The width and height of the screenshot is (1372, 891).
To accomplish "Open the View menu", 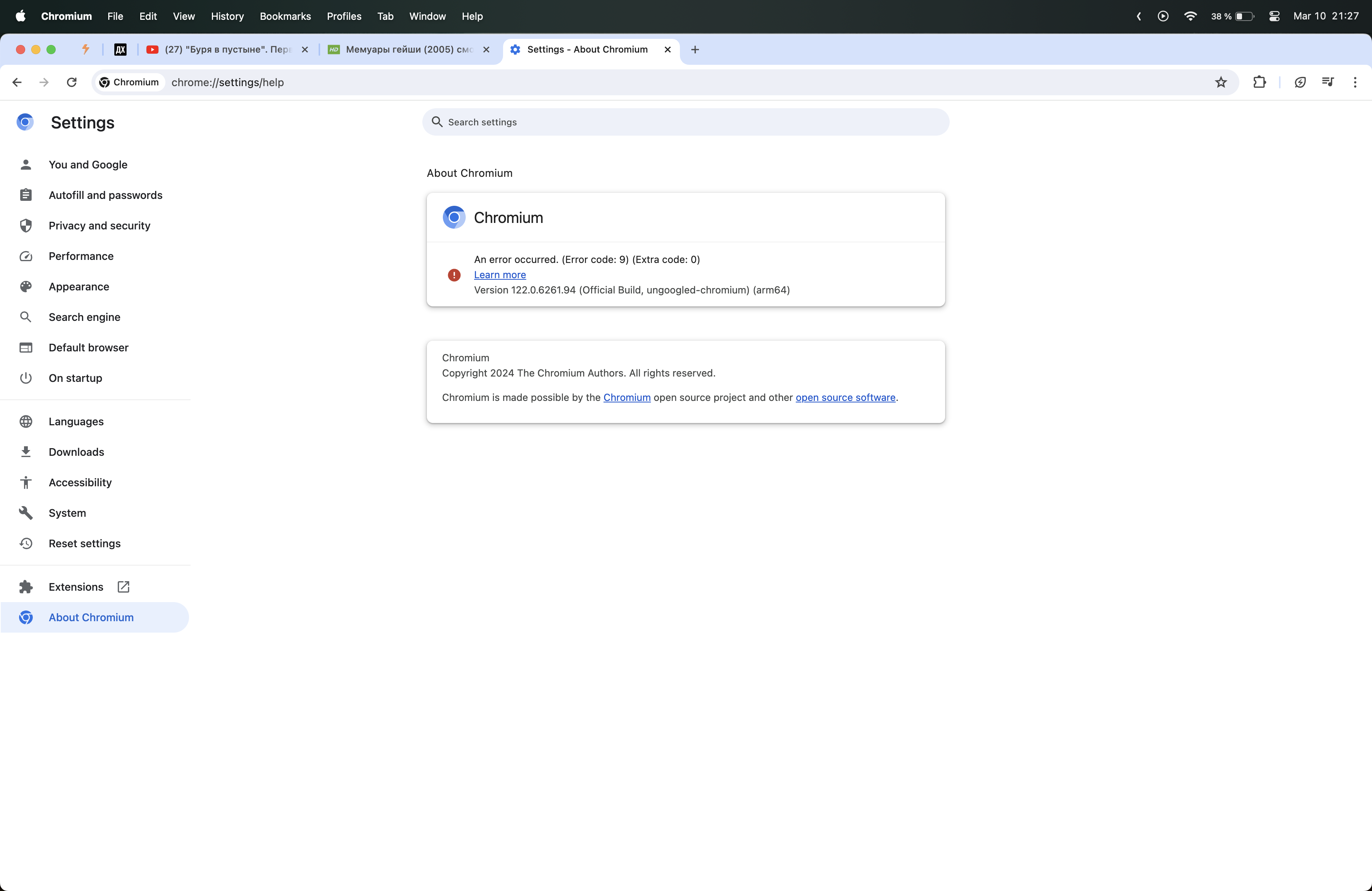I will 184,16.
